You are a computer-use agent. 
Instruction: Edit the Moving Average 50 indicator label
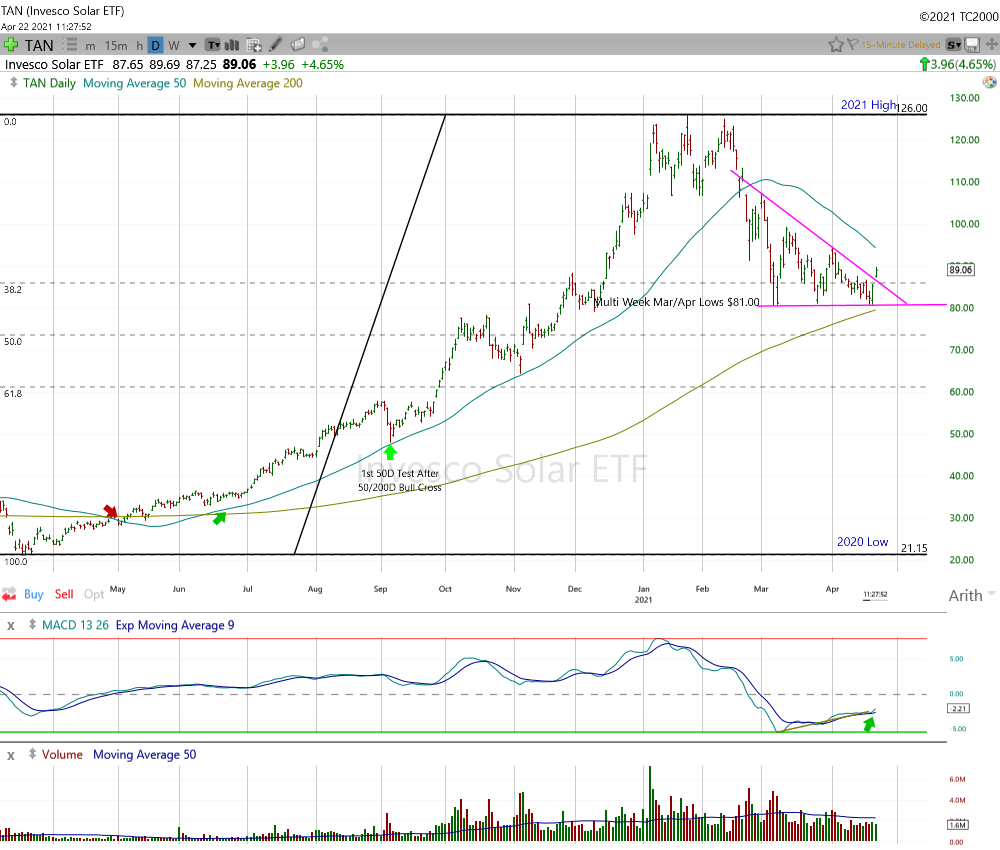pos(135,83)
